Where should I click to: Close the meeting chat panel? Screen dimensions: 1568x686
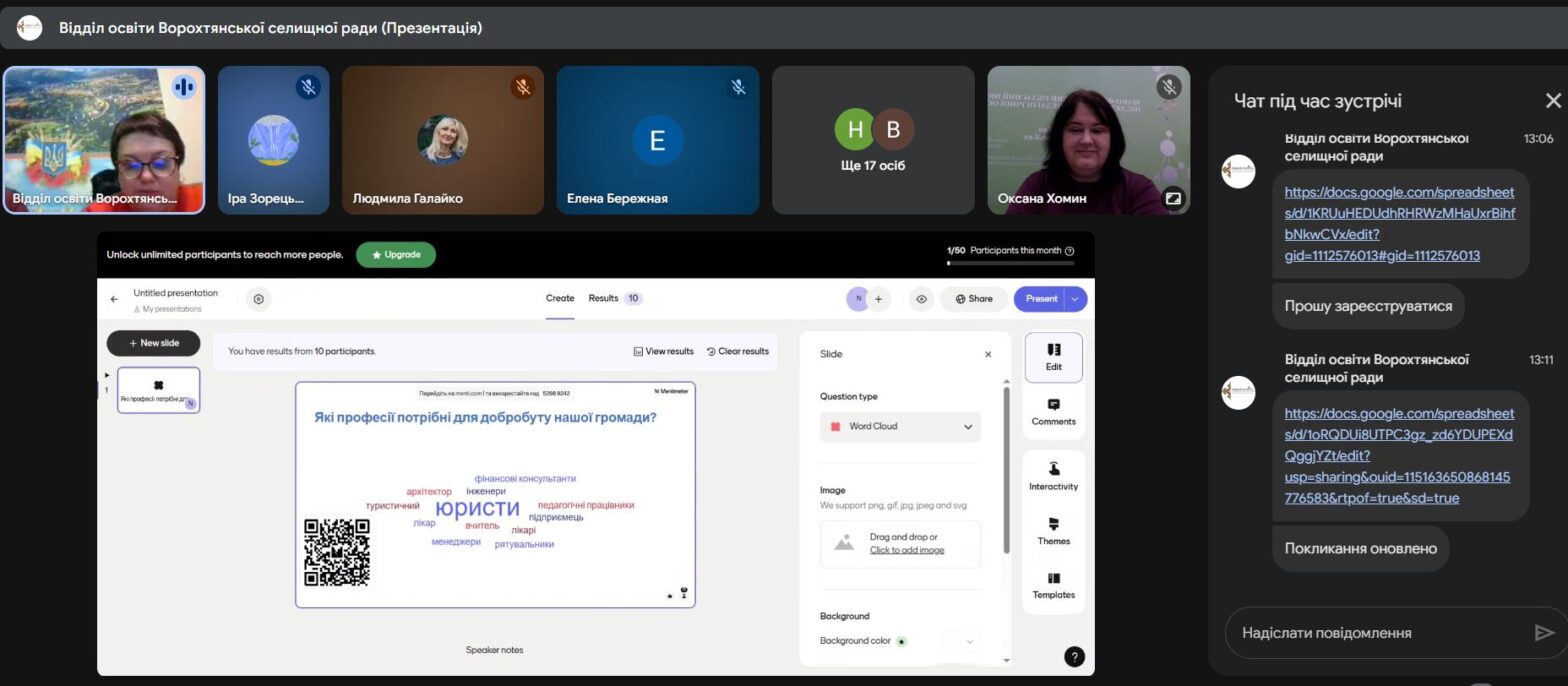(x=1552, y=101)
